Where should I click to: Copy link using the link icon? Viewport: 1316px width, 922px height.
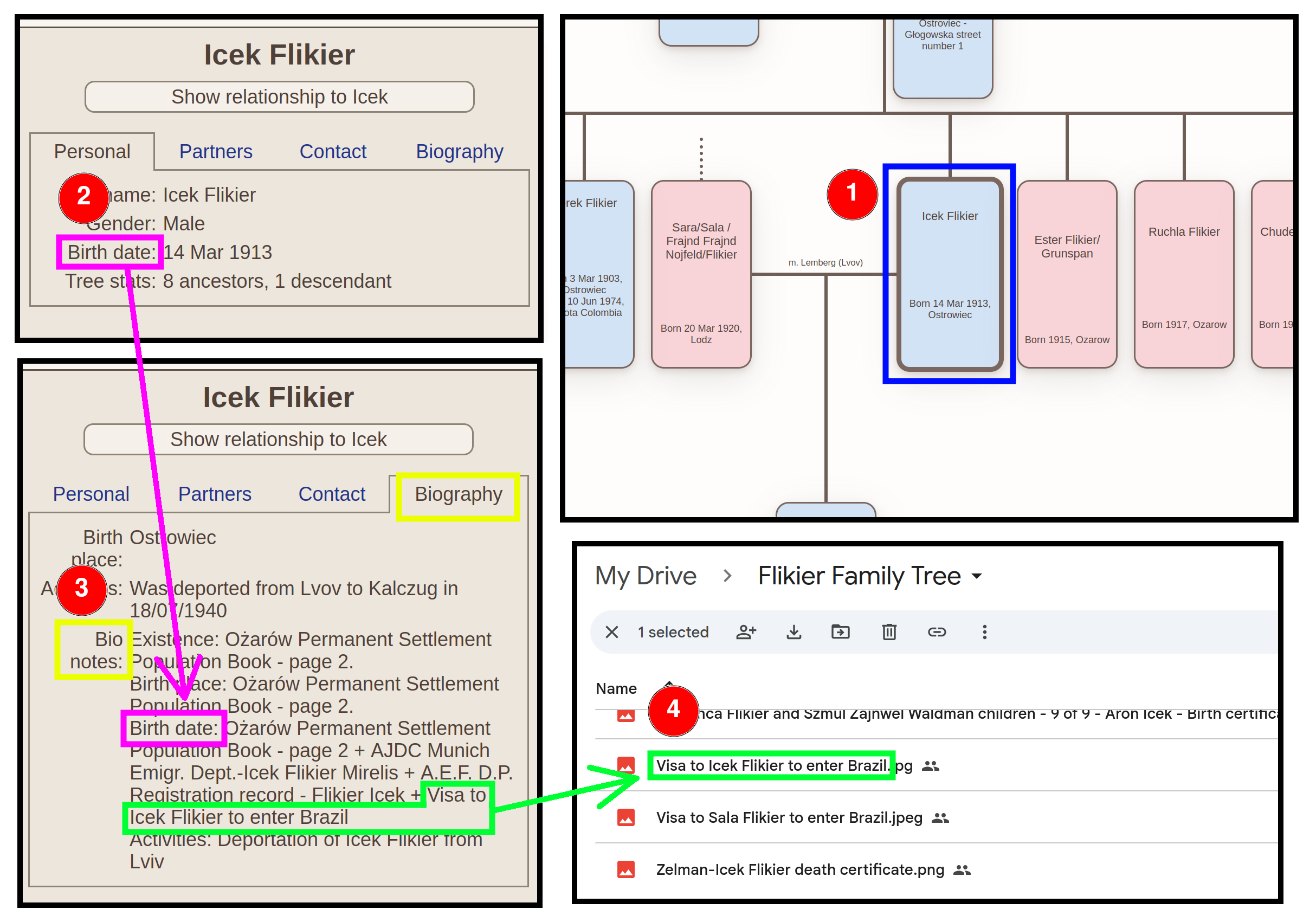tap(938, 632)
